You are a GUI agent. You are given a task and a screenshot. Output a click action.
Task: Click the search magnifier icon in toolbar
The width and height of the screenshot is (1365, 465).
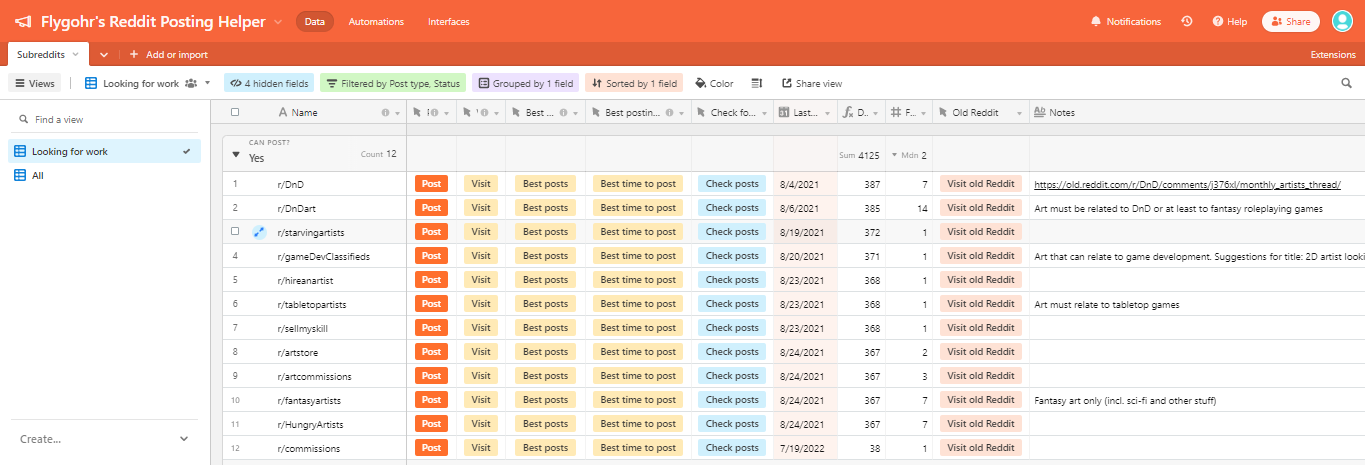click(x=1346, y=84)
